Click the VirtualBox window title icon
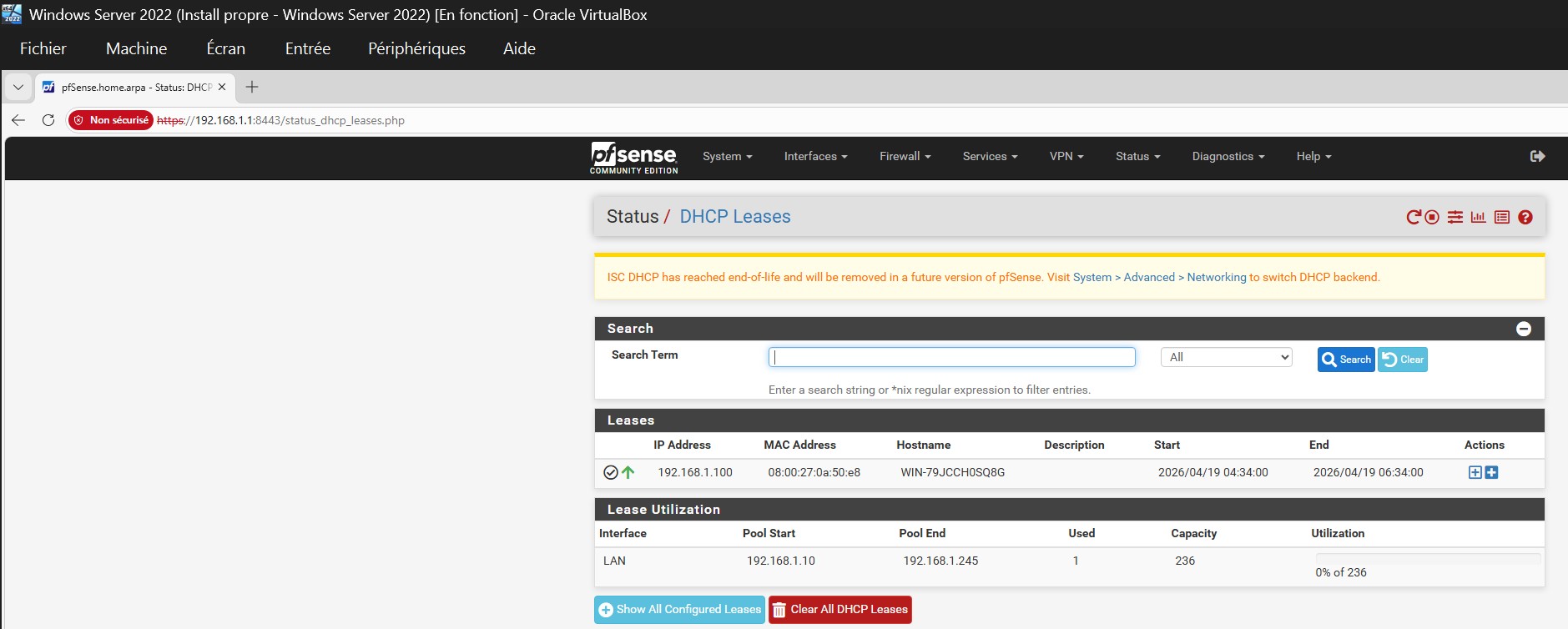This screenshot has width=1568, height=629. pos(12,14)
